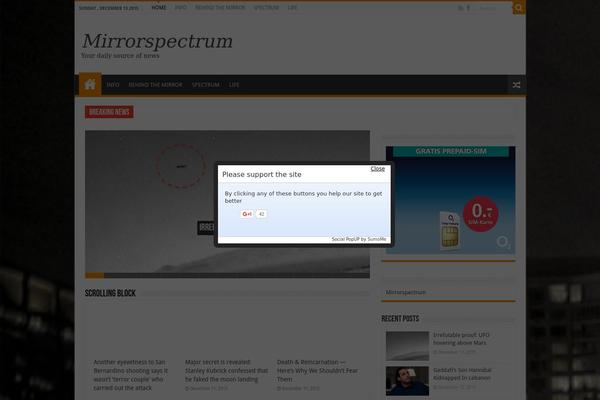
Task: Click the RECENT POSTS heading
Action: click(400, 318)
